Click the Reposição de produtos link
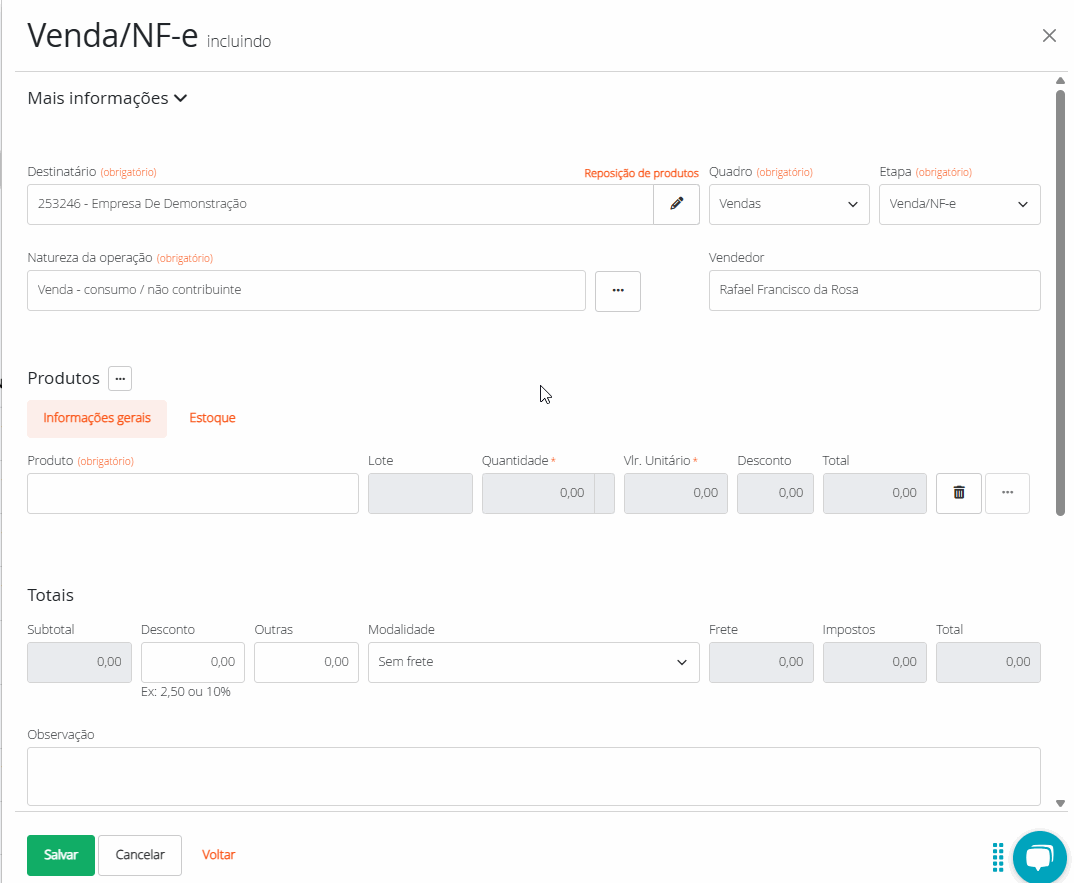The image size is (1074, 883). coord(641,173)
